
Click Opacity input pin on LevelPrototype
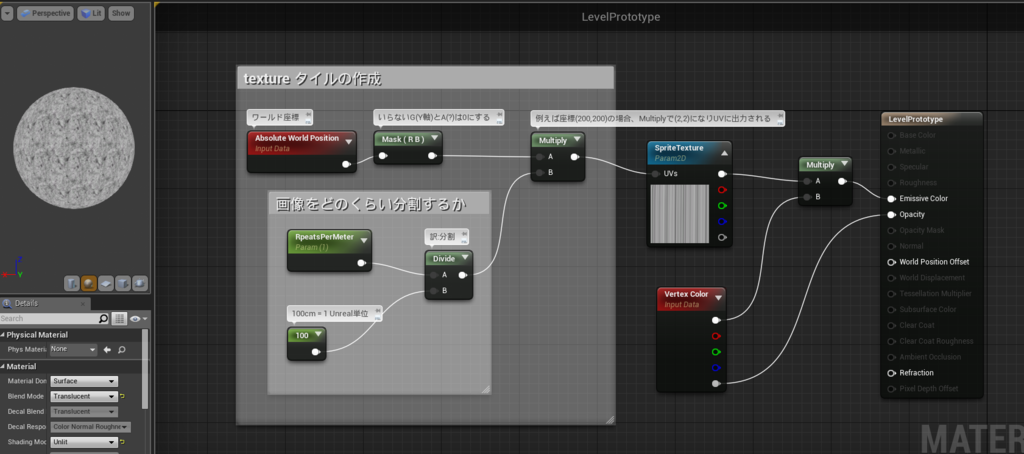(x=891, y=214)
